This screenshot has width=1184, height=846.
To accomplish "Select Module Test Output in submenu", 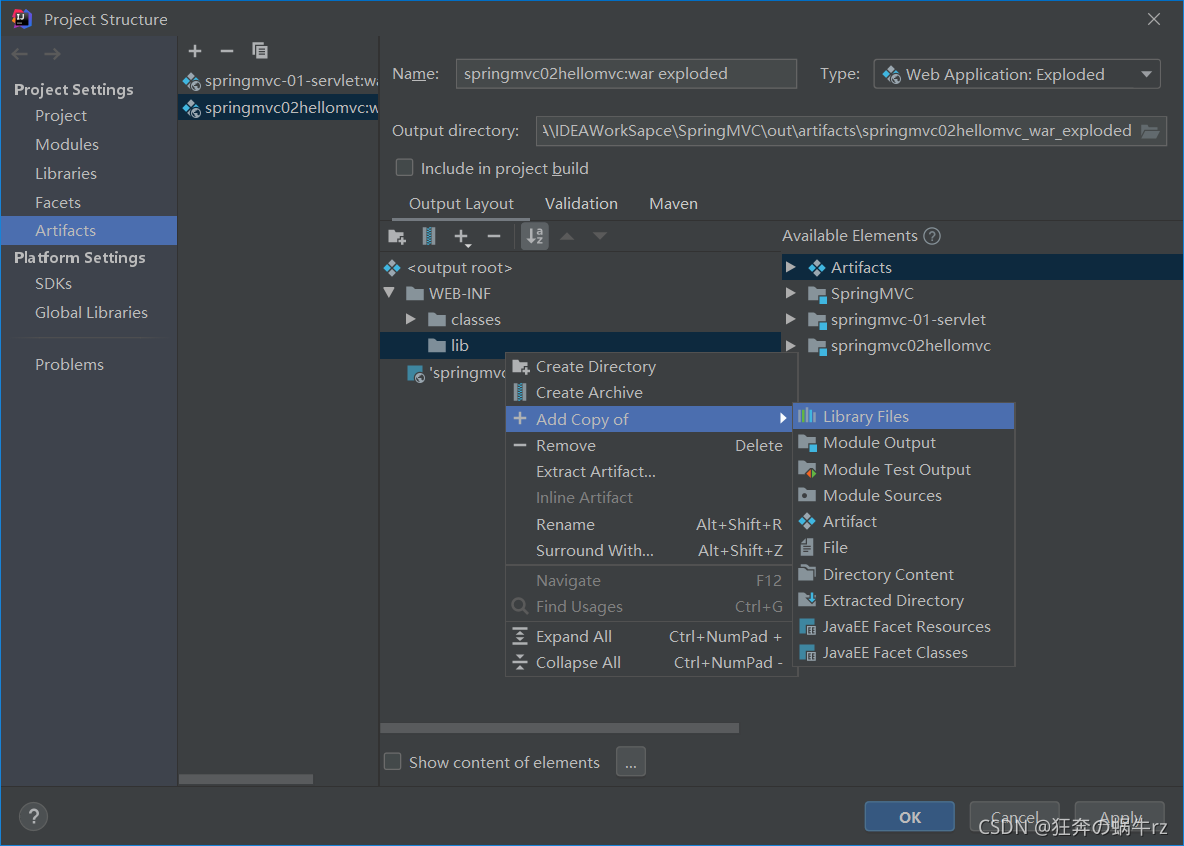I will 903,469.
